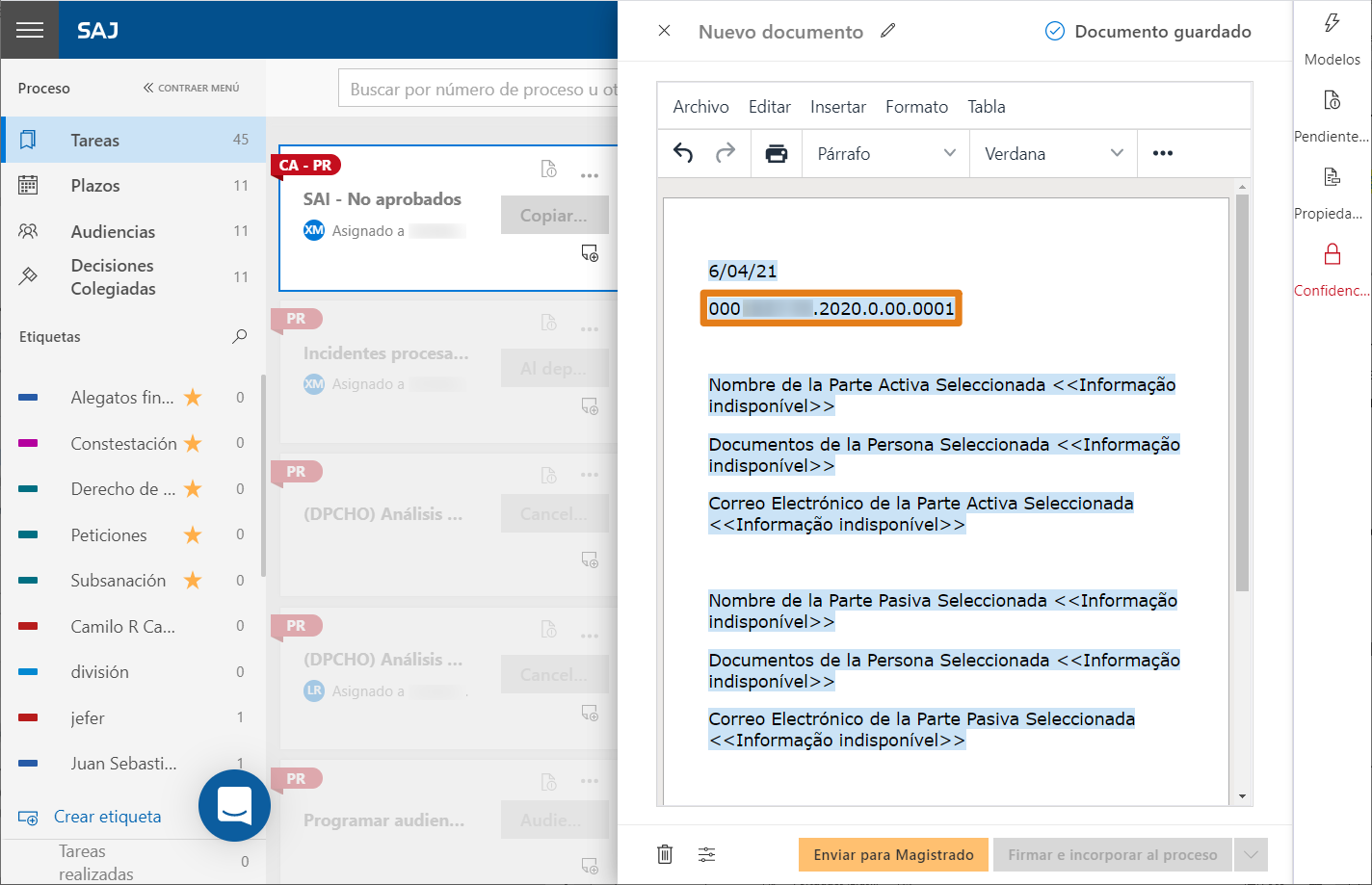
Task: Toggle star on Subsanación label
Action: point(193,581)
